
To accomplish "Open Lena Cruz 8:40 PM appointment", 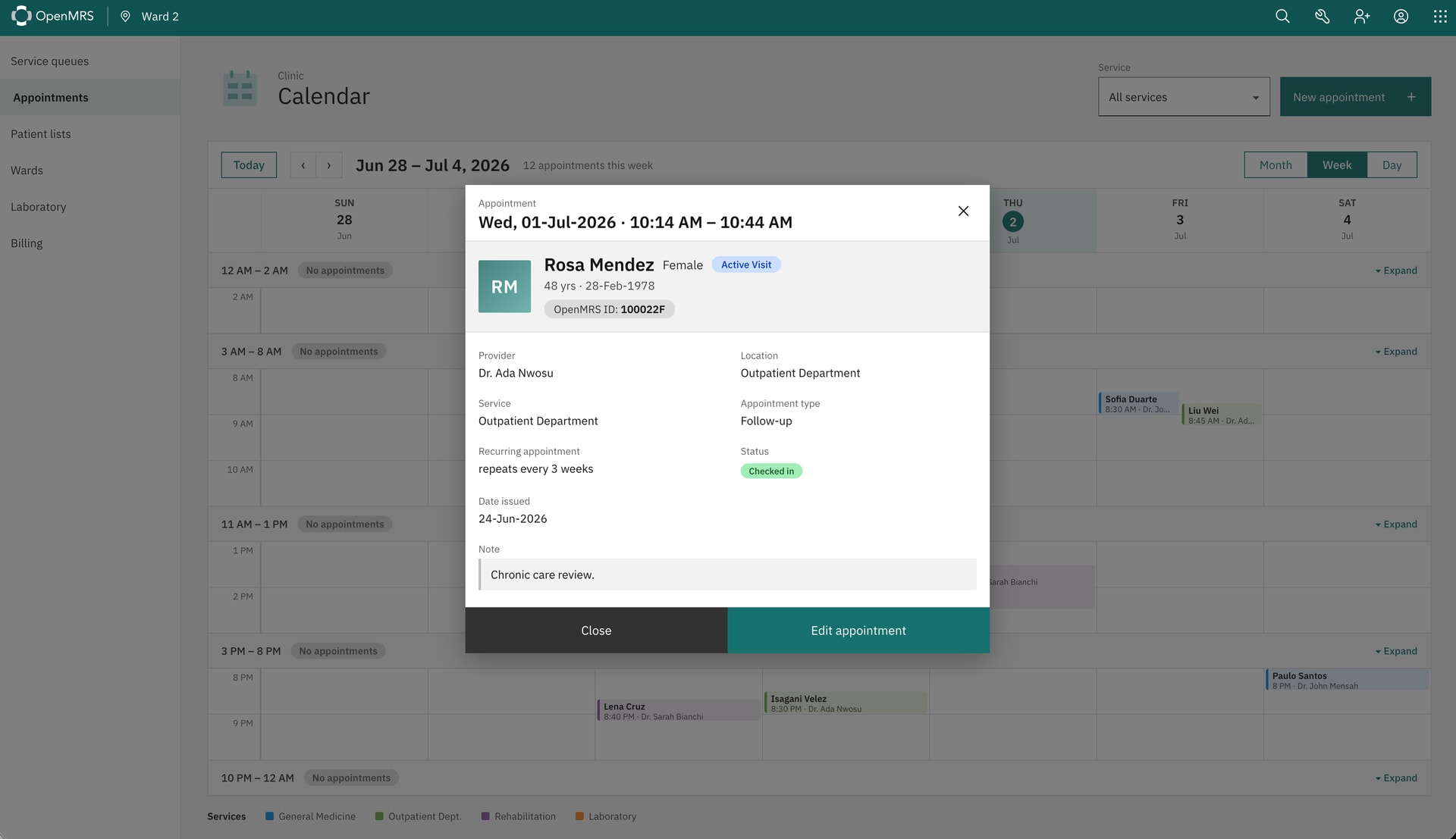I will coord(678,710).
